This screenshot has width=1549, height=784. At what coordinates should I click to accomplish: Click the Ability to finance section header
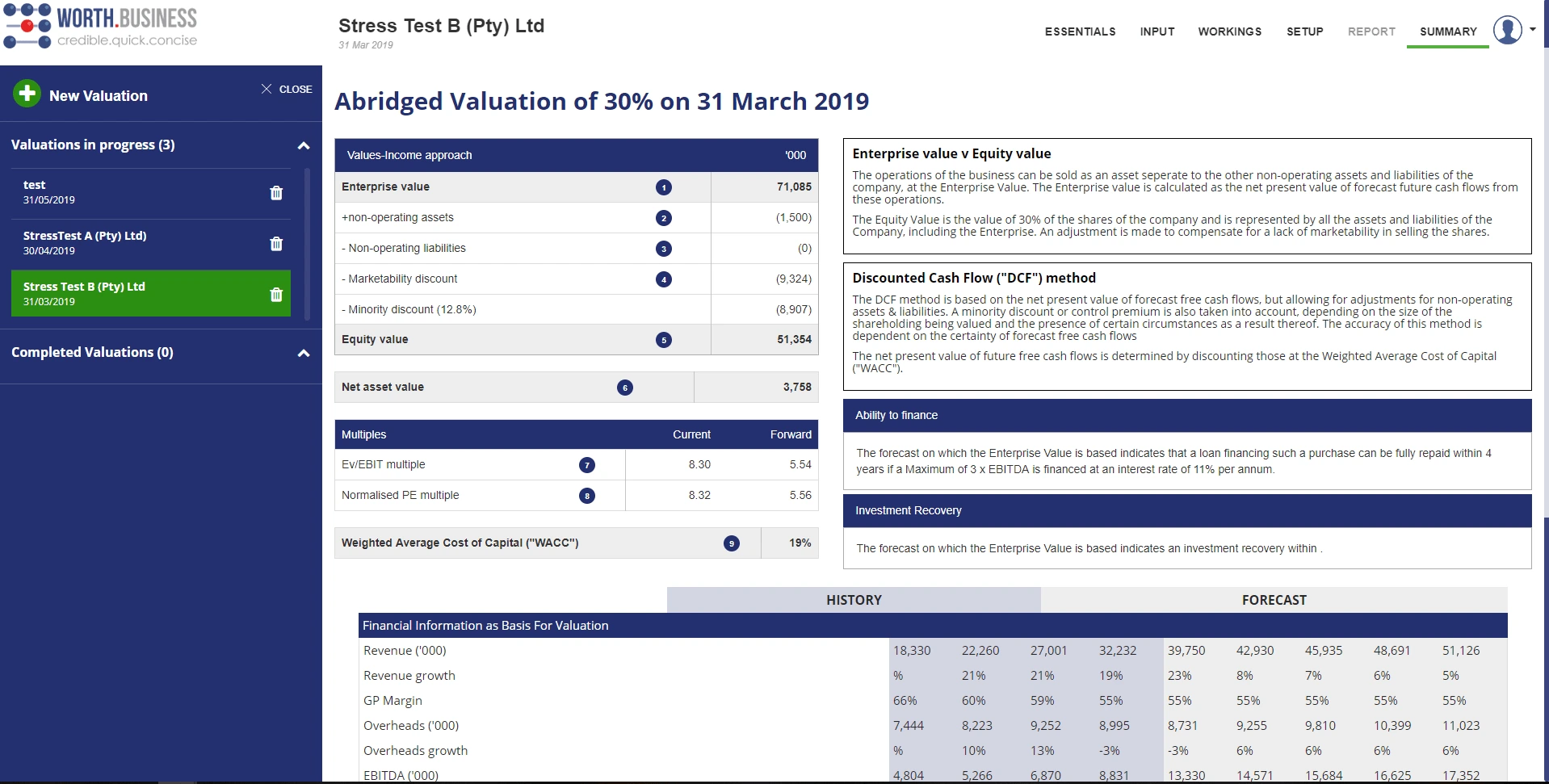click(1187, 415)
